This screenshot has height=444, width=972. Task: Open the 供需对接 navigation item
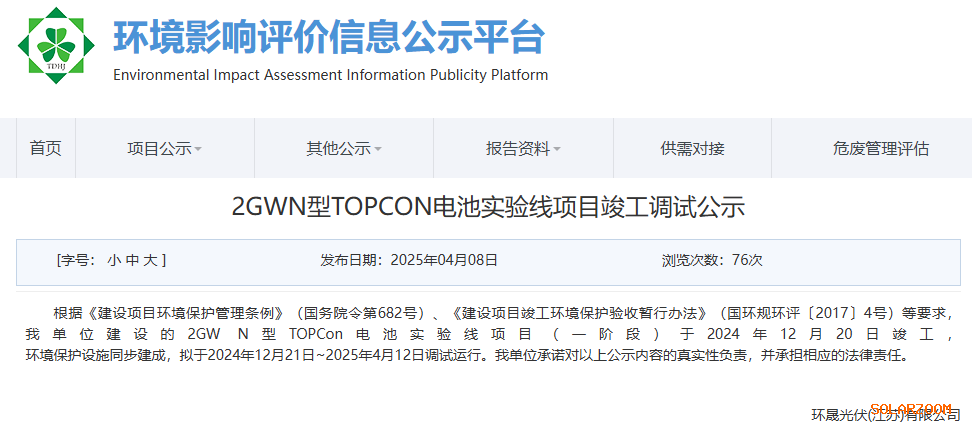[692, 148]
